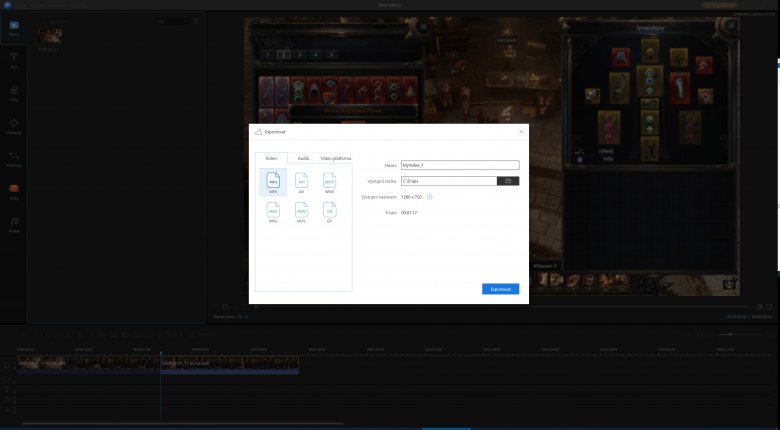Open the Filters panel in left sidebar

click(x=14, y=94)
